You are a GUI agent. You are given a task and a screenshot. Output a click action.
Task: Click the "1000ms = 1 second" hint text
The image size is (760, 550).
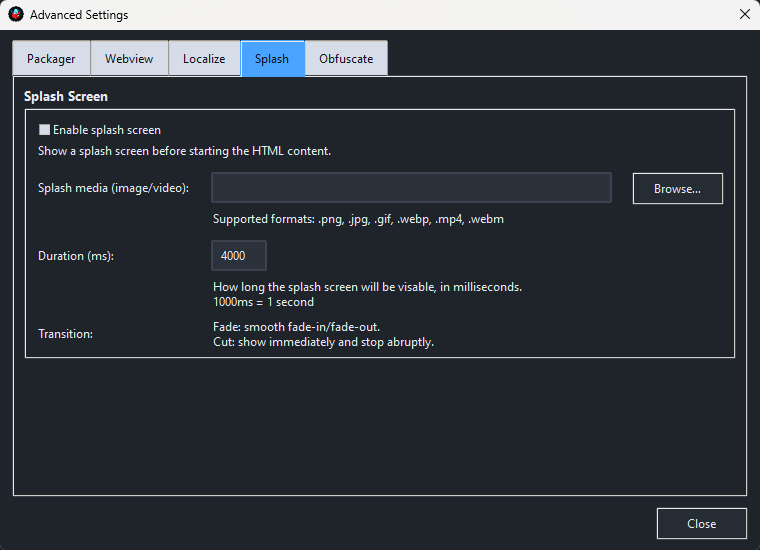263,302
